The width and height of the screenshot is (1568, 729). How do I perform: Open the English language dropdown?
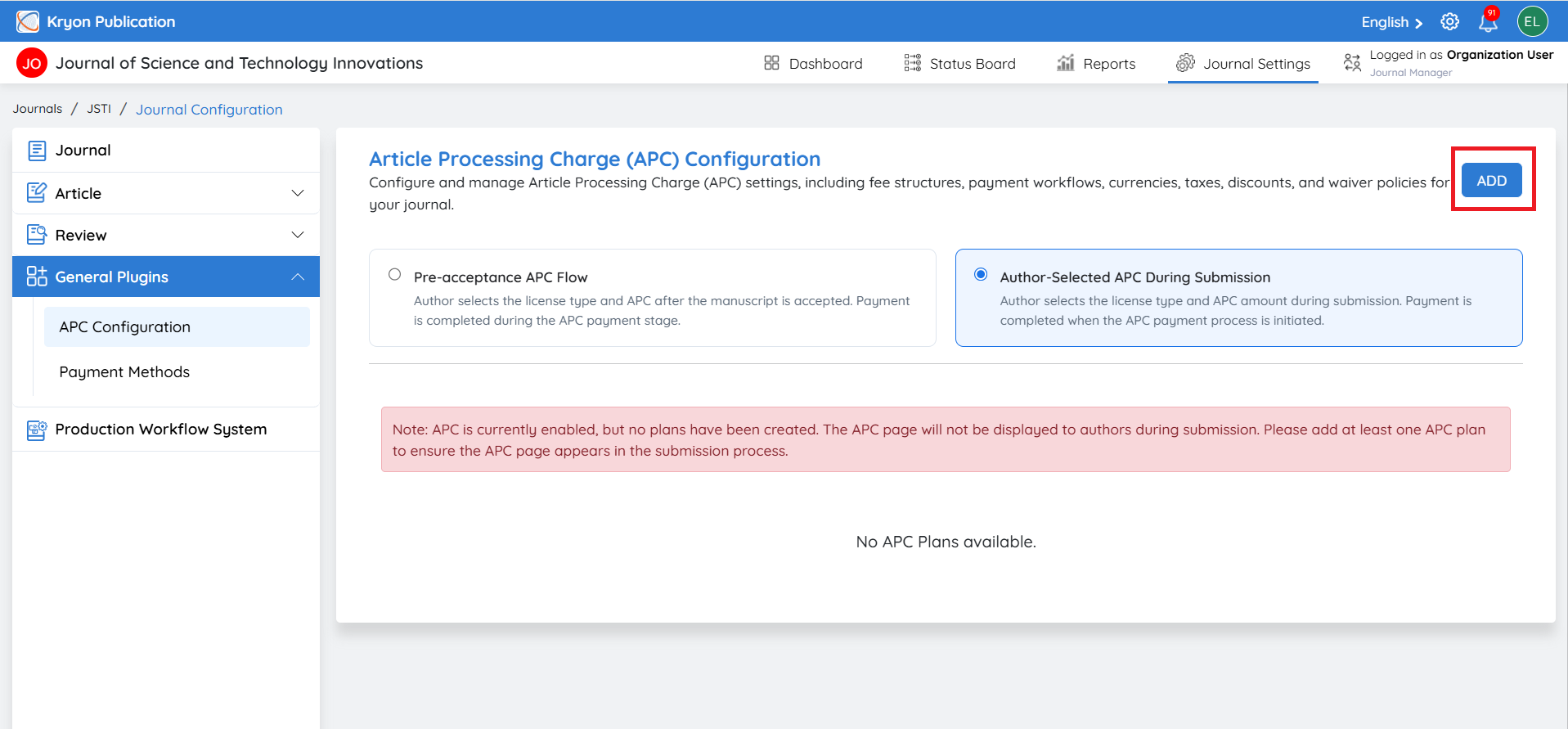[1392, 22]
